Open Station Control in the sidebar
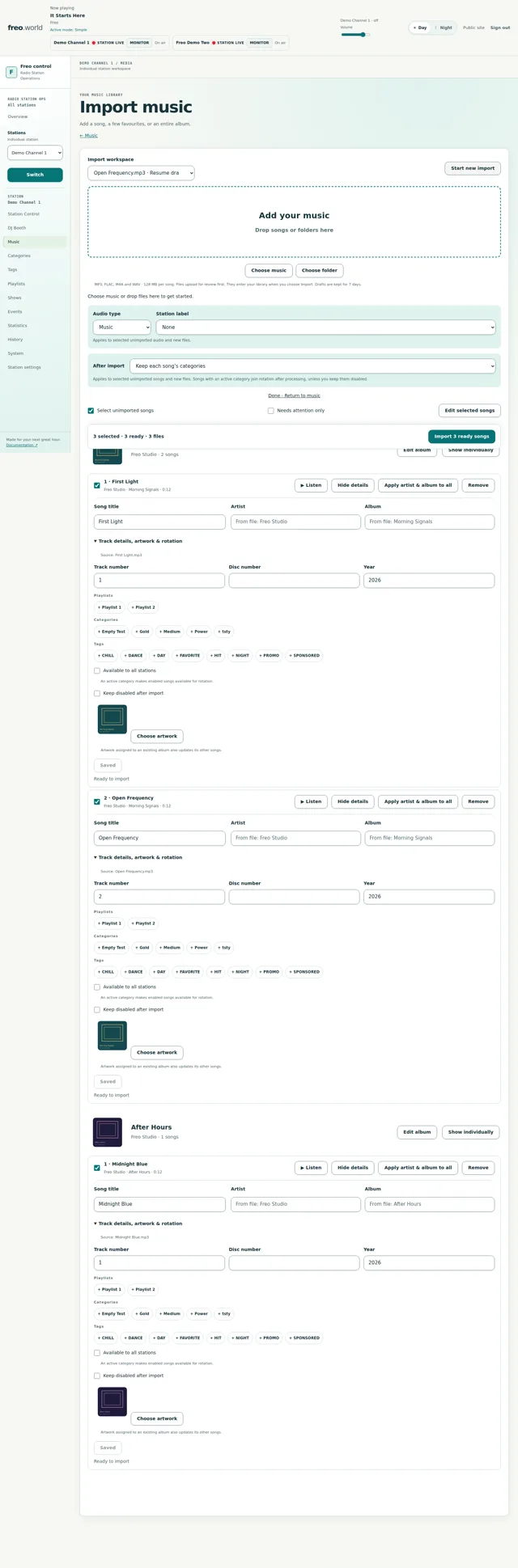The height and width of the screenshot is (1568, 518). coord(23,214)
